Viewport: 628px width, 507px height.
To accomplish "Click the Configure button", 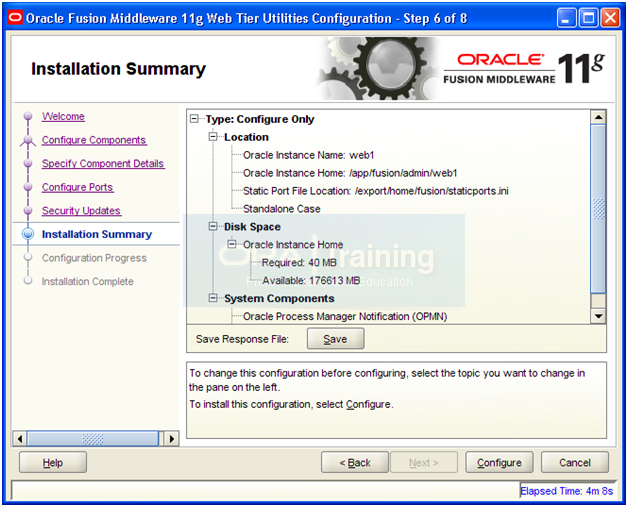I will 499,463.
